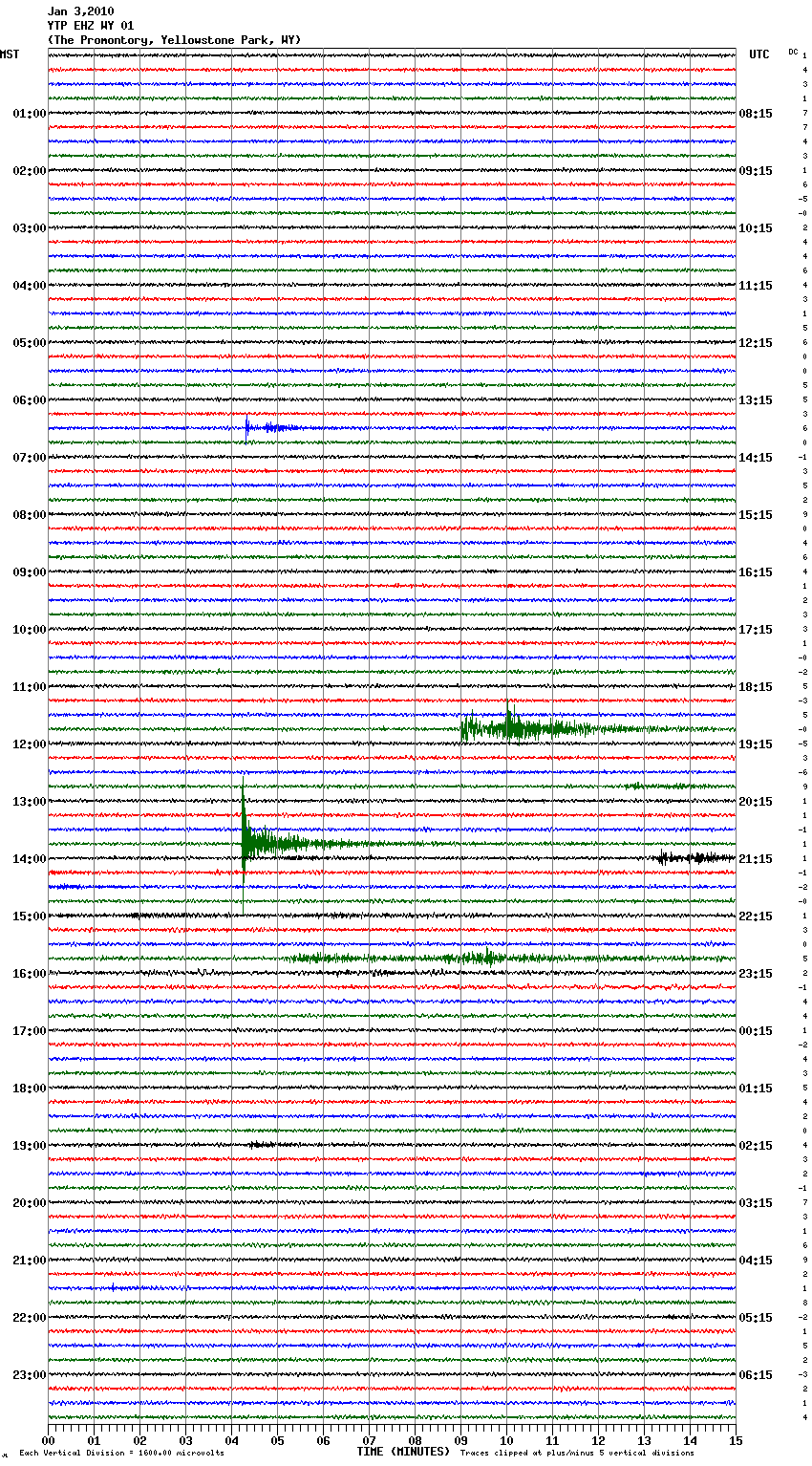Click the 15:15 UTC time label
The image size is (812, 1466).
coord(756,515)
